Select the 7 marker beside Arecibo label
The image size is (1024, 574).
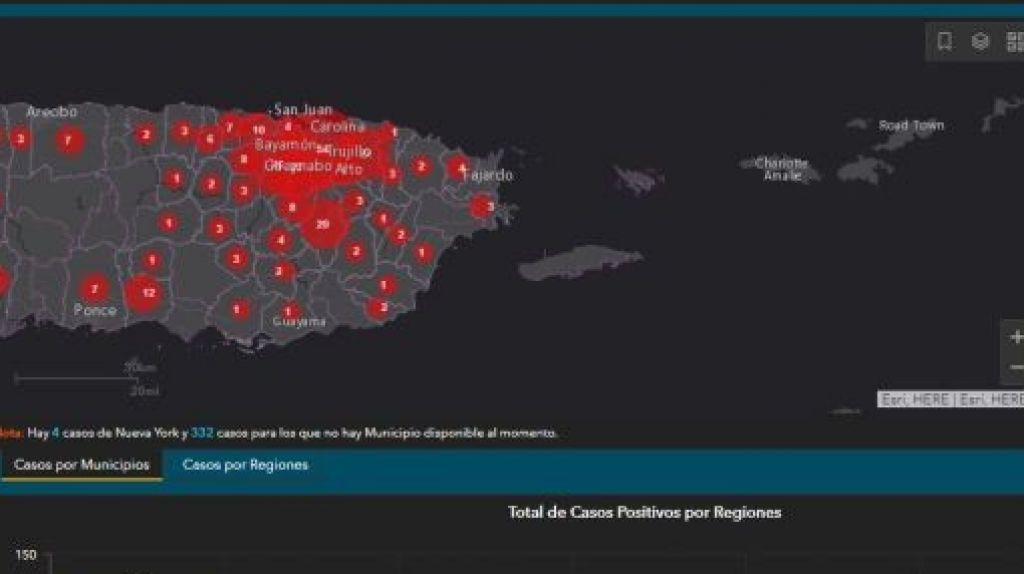pyautogui.click(x=68, y=140)
